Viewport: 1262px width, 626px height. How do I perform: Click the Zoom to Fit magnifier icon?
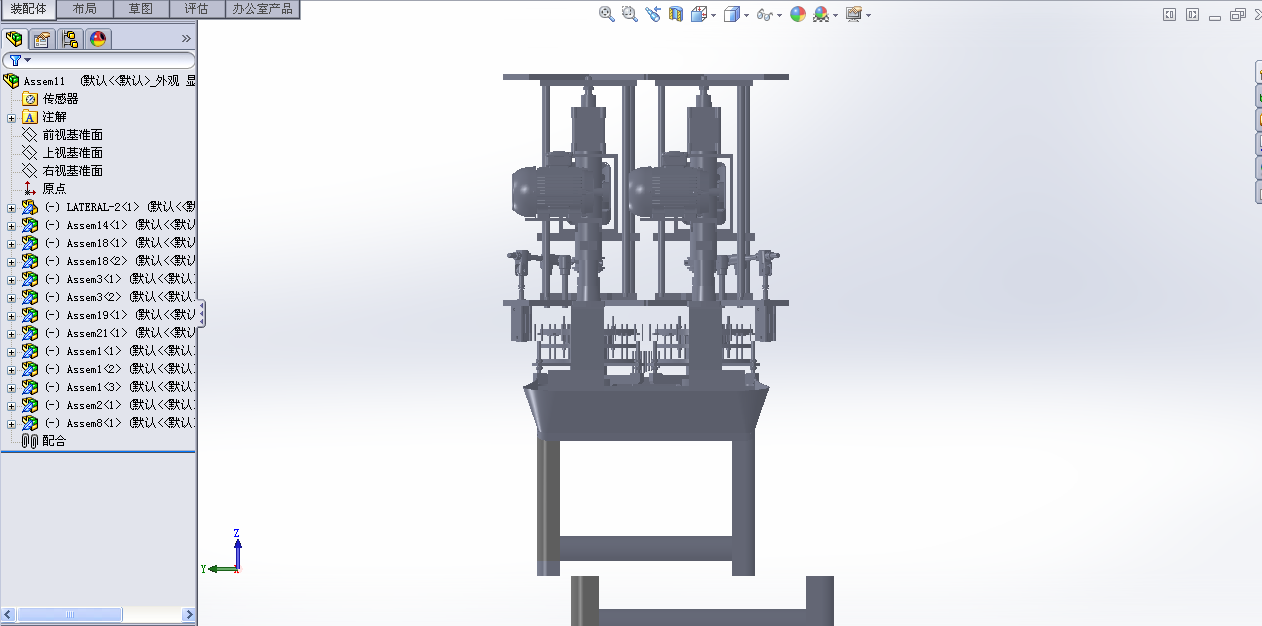point(607,14)
